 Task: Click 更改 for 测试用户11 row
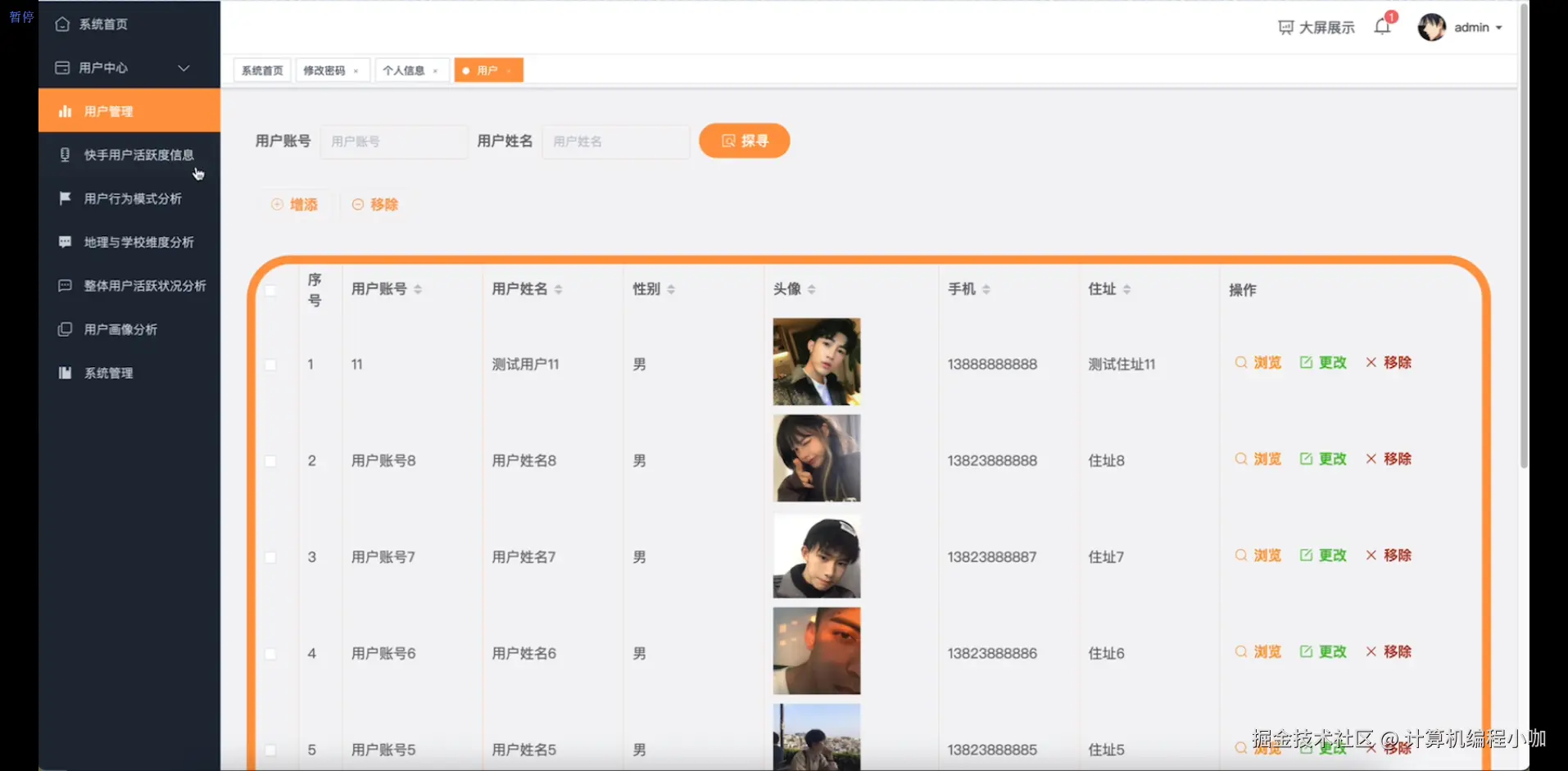1323,363
